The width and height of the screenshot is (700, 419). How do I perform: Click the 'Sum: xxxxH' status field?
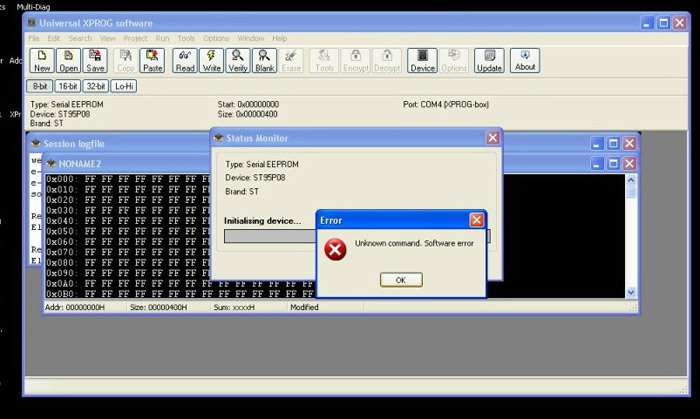[x=234, y=307]
